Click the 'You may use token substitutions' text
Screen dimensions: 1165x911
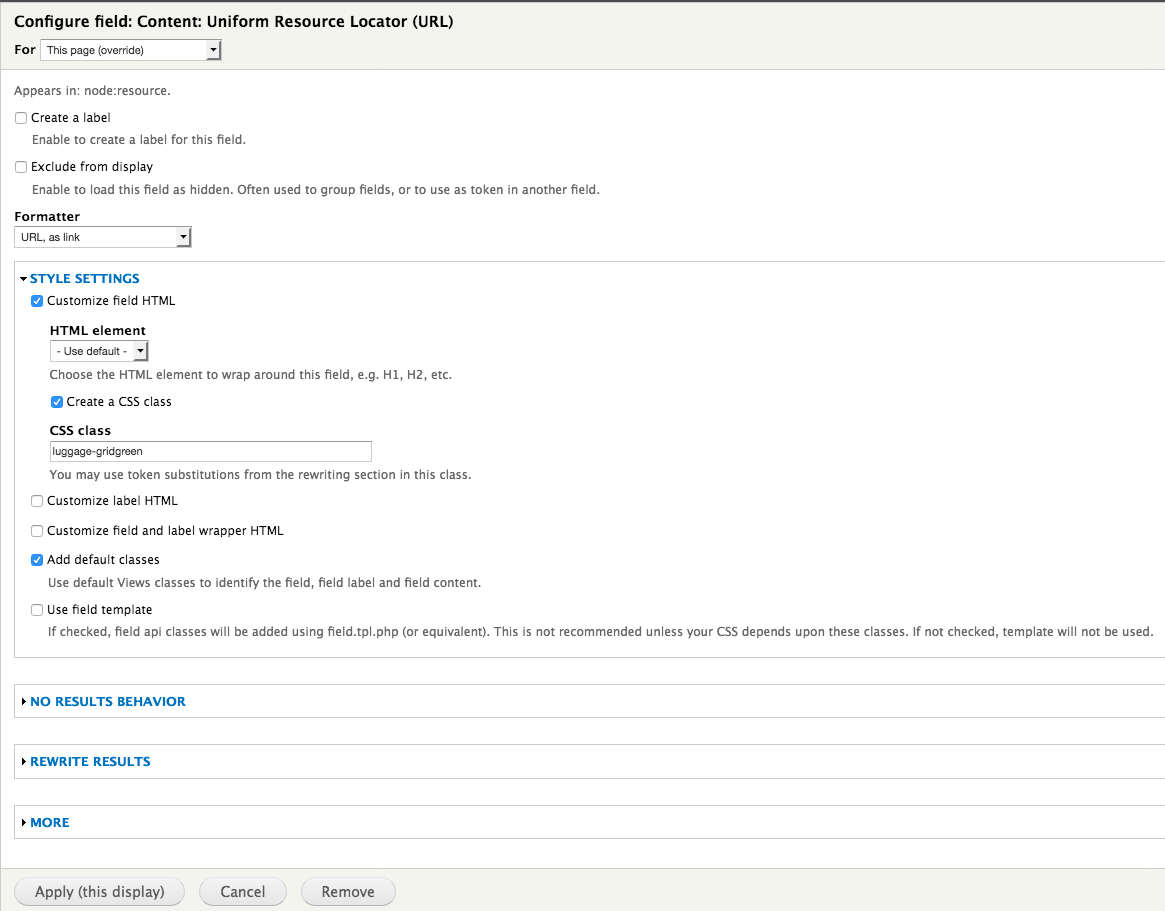260,475
